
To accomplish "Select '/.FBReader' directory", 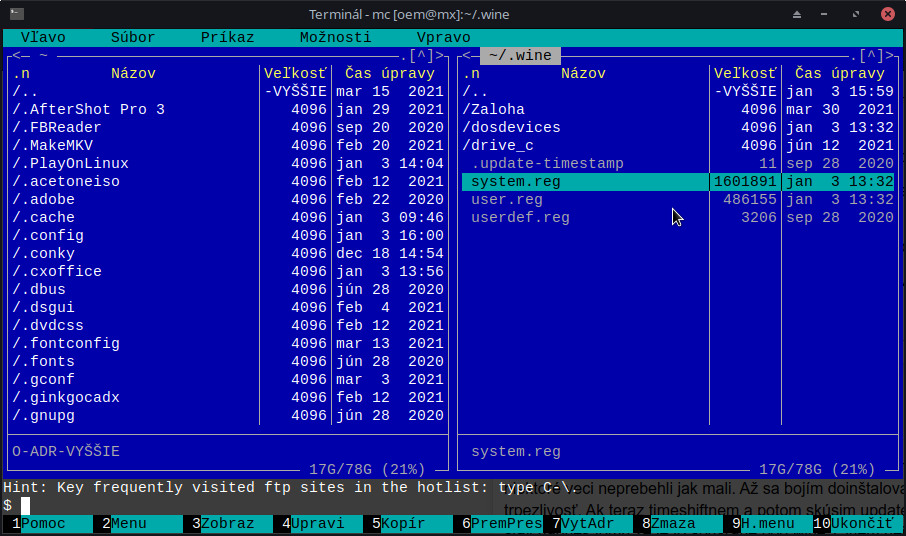I will coord(228,127).
